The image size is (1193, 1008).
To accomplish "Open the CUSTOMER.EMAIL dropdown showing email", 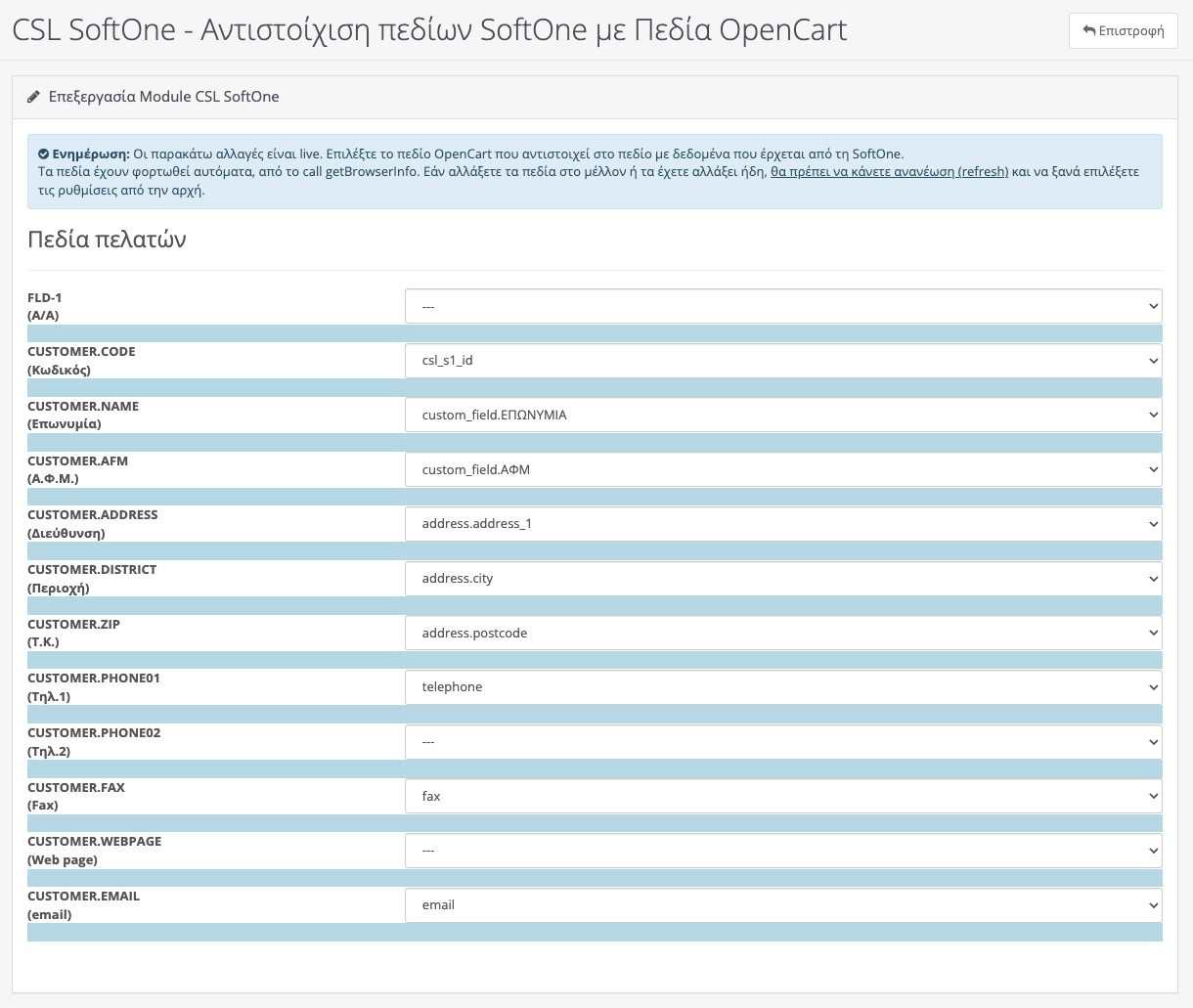I will click(x=783, y=905).
